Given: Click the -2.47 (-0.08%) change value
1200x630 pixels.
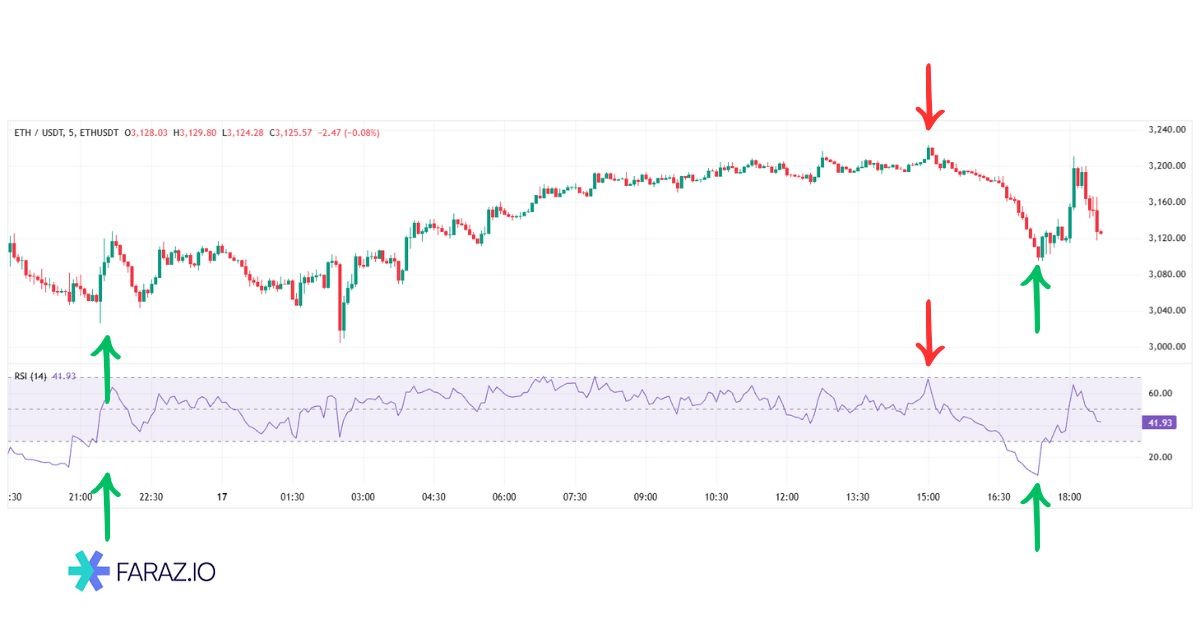Looking at the screenshot, I should point(350,133).
